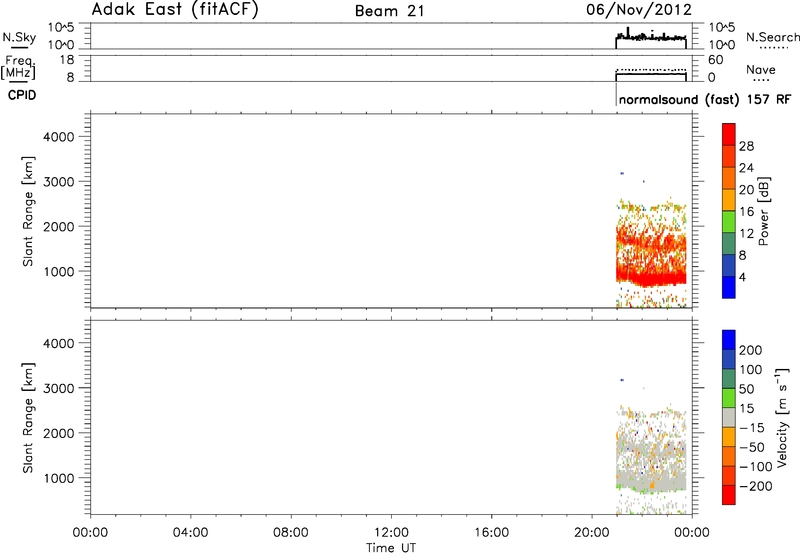Click the noise trace in the N.Sky panel
The height and width of the screenshot is (554, 800).
(x=651, y=37)
